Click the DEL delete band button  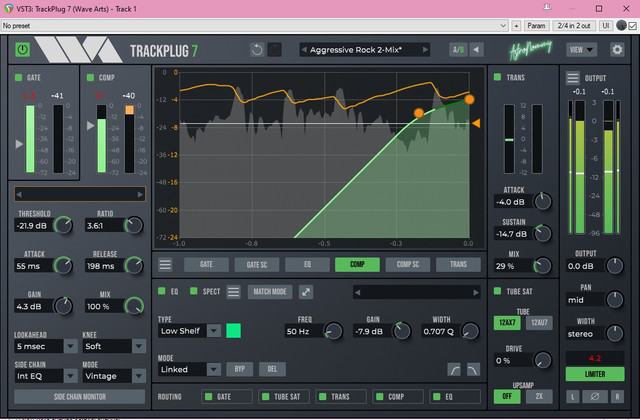pos(272,369)
